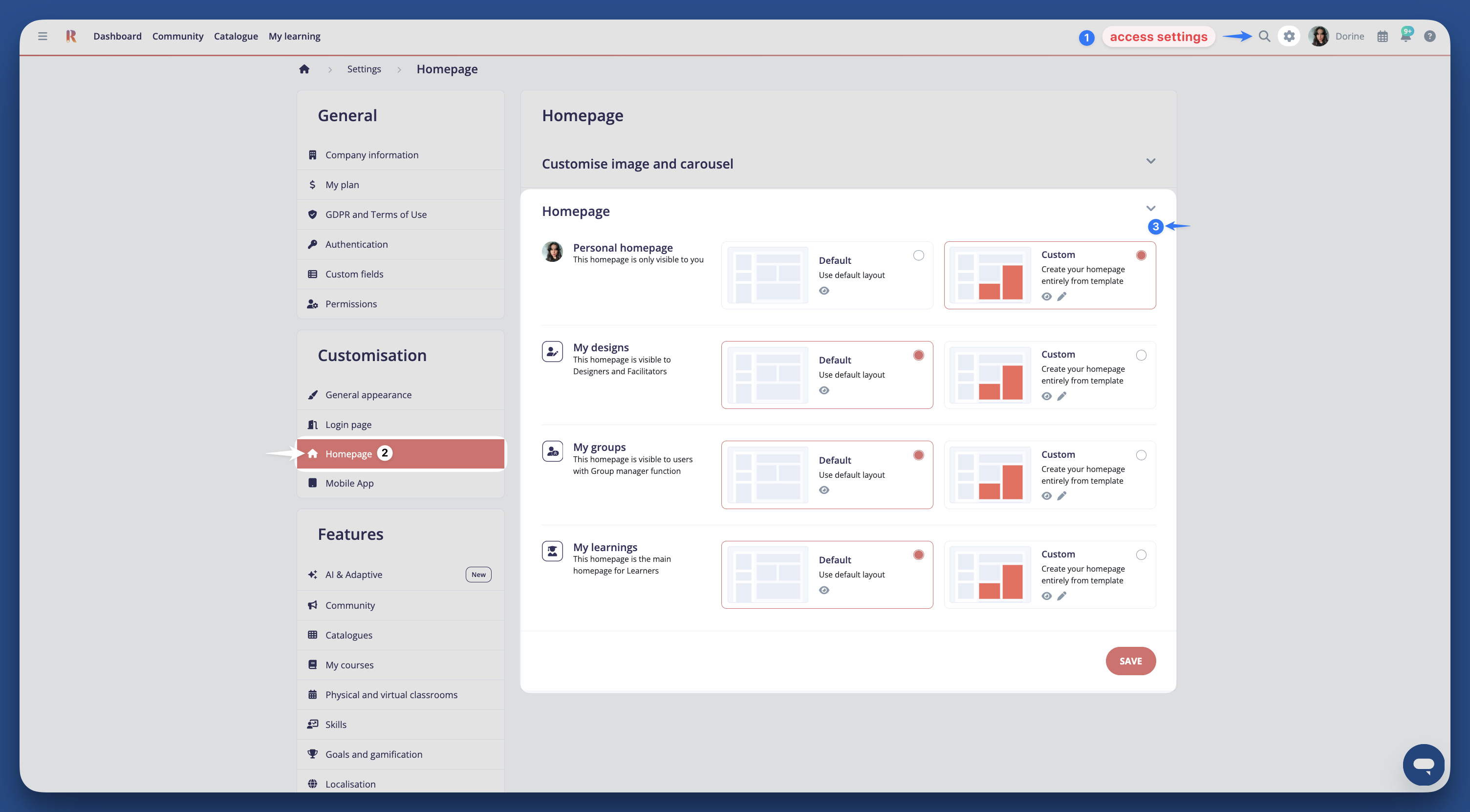Screen dimensions: 1470x812
Task: Collapse the Homepage settings section
Action: [x=1150, y=208]
